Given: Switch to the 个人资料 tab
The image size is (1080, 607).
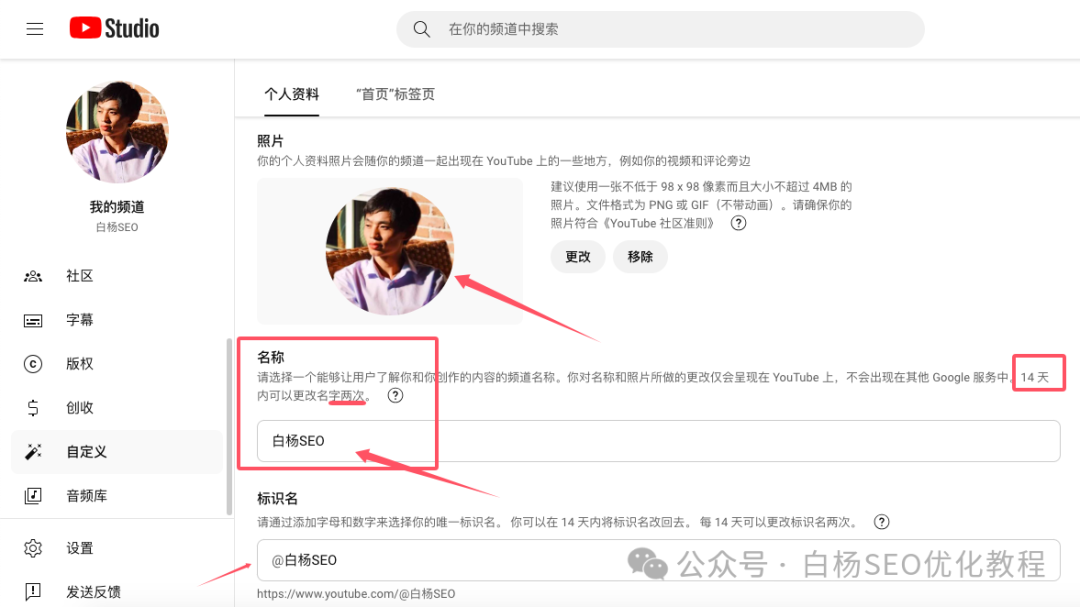Looking at the screenshot, I should [292, 94].
